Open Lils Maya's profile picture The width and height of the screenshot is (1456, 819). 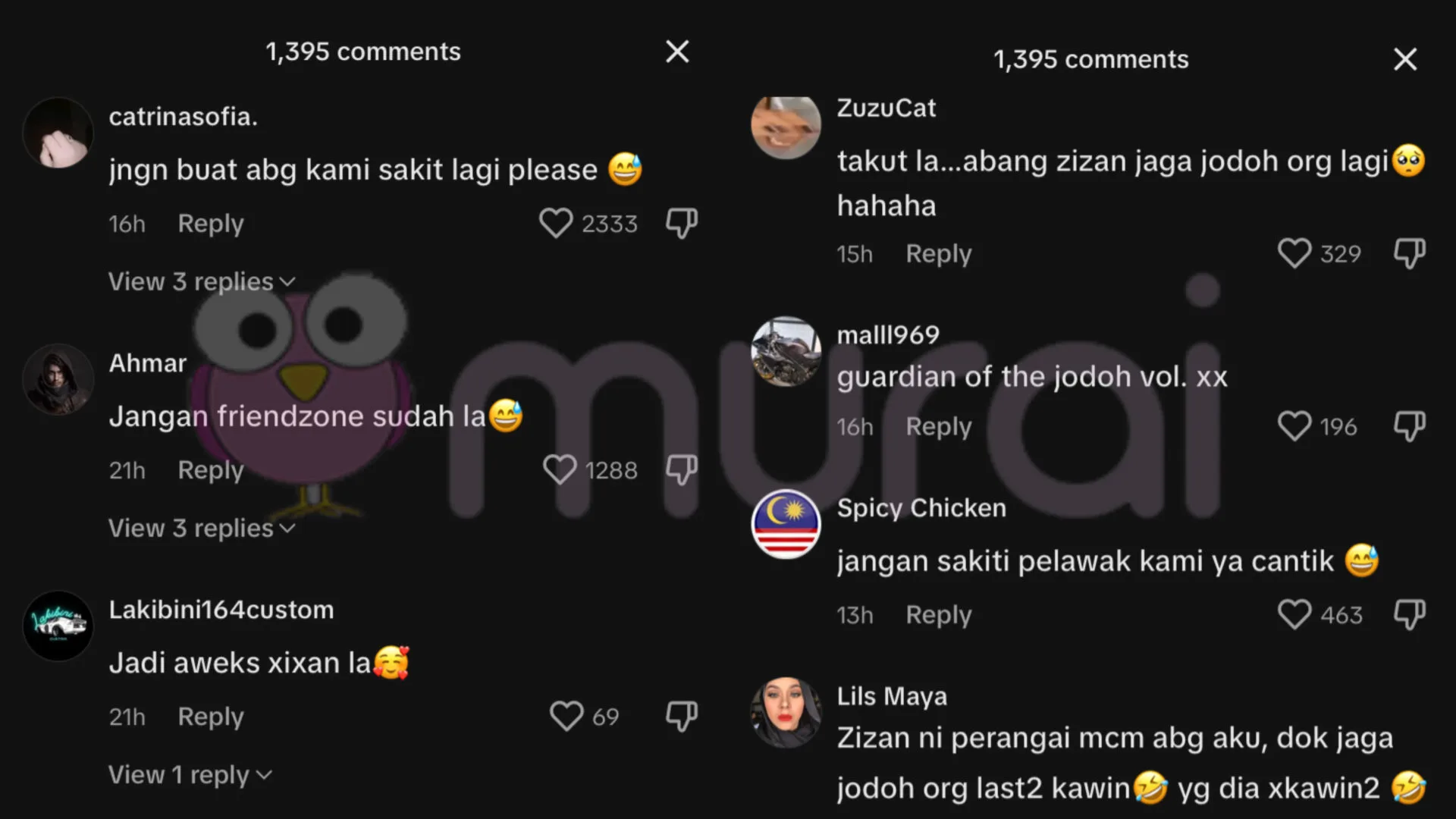(x=786, y=713)
